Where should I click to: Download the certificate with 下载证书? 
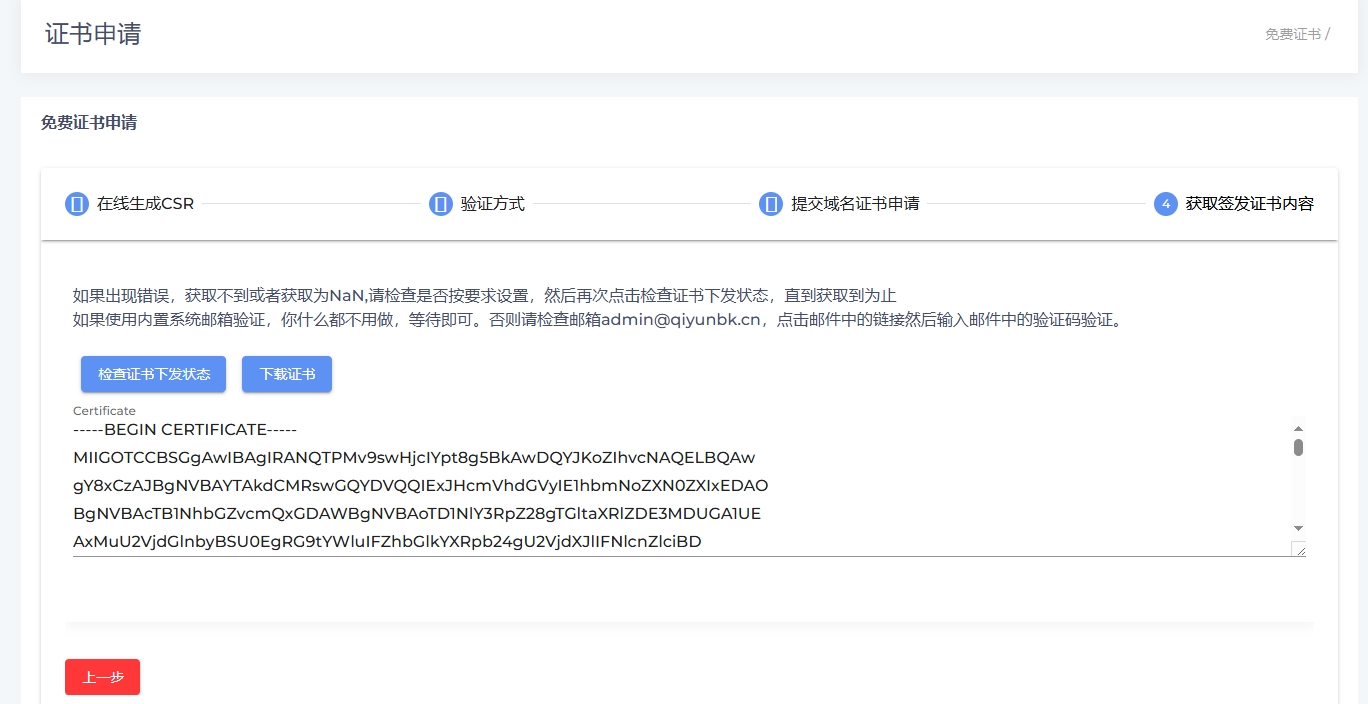click(287, 374)
